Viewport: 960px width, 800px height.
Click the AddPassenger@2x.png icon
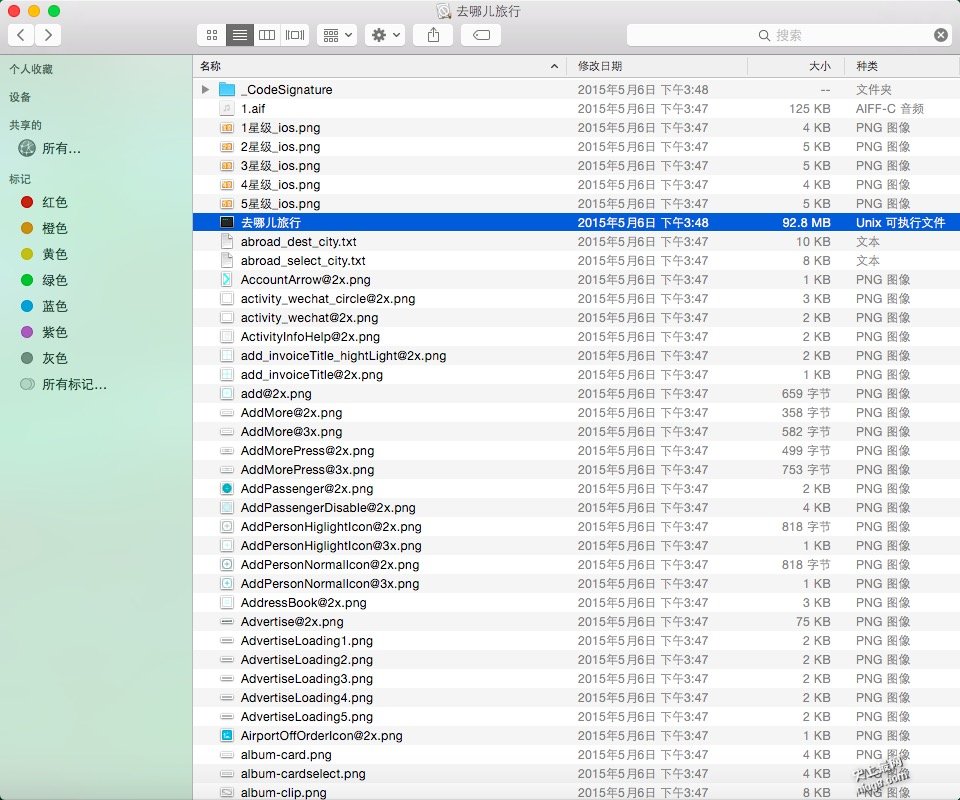(227, 488)
